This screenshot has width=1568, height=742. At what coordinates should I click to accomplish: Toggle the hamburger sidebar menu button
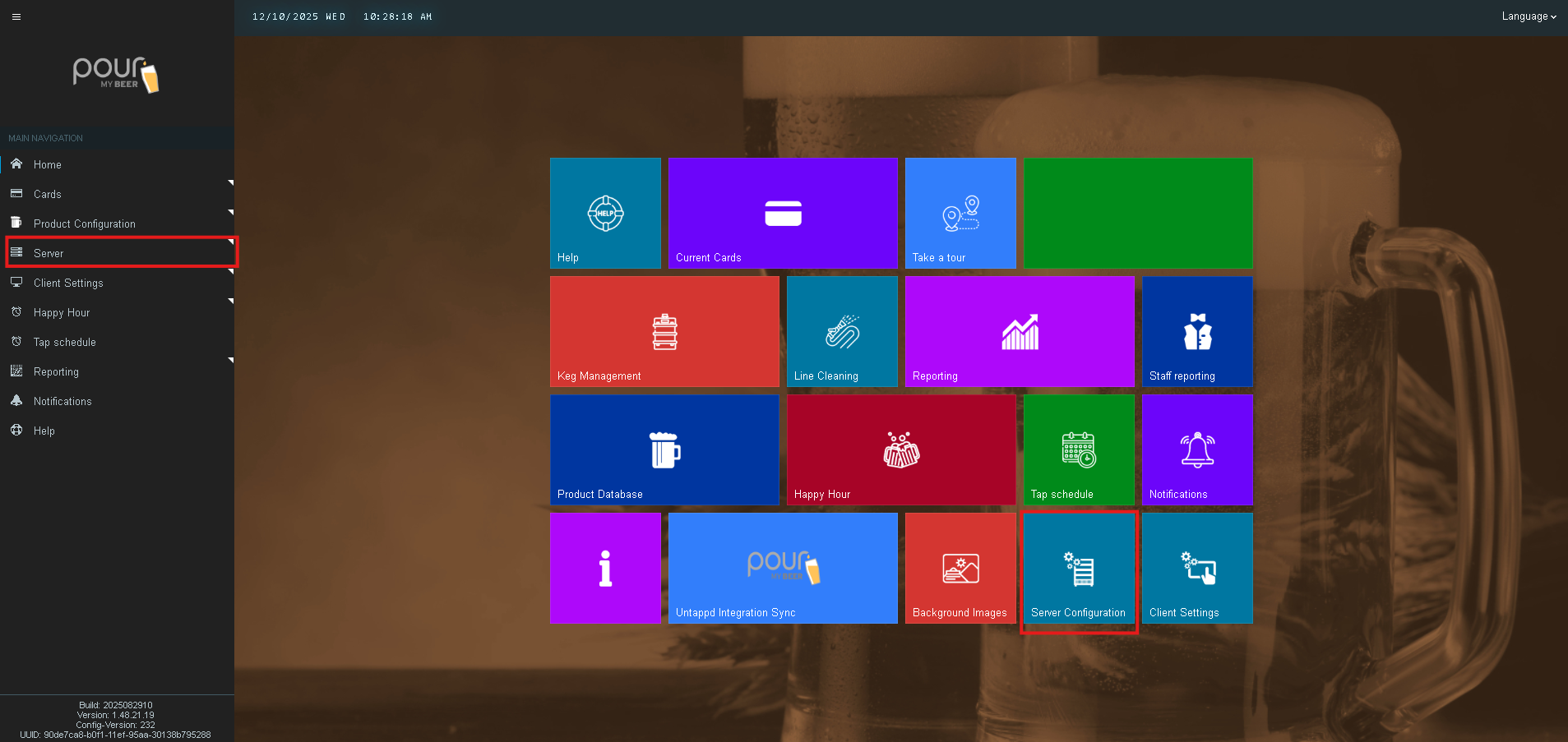[x=16, y=16]
